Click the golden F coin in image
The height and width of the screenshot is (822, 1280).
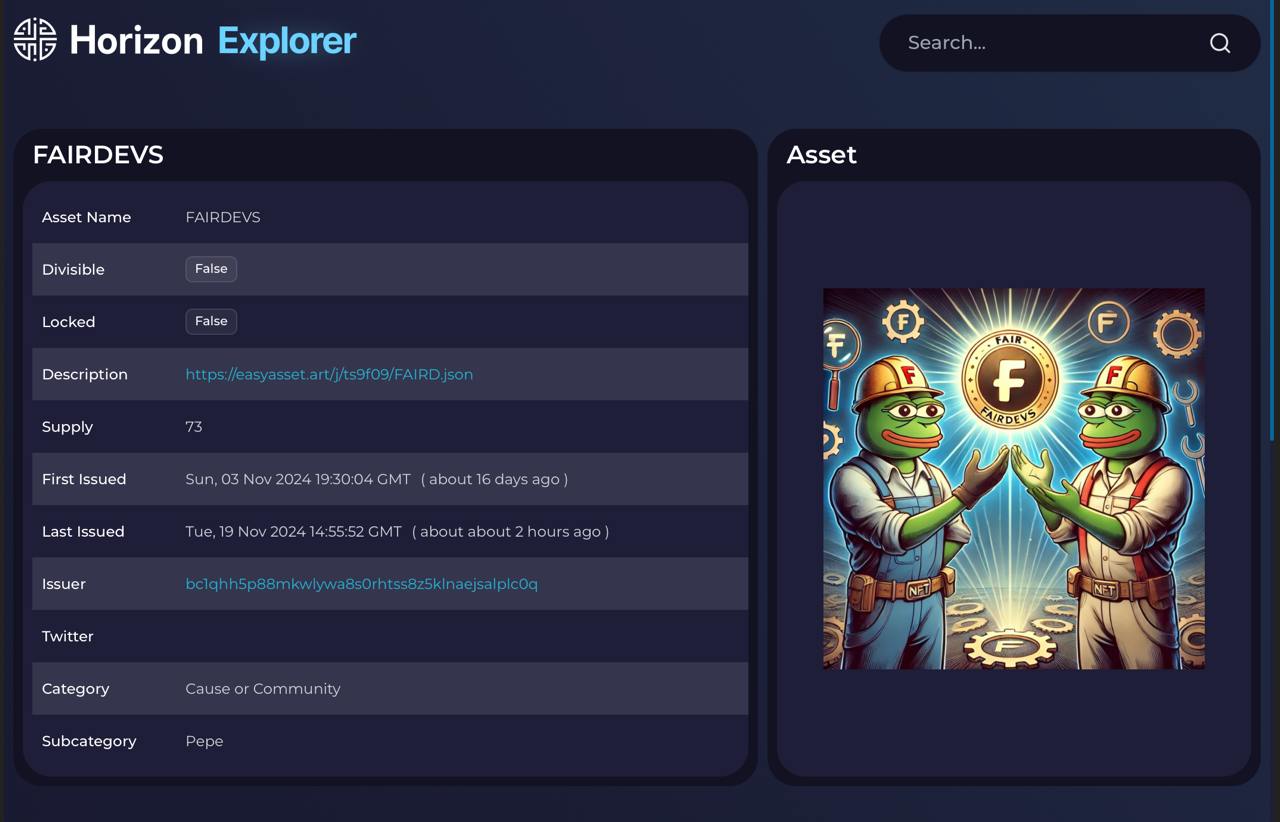coord(1009,379)
